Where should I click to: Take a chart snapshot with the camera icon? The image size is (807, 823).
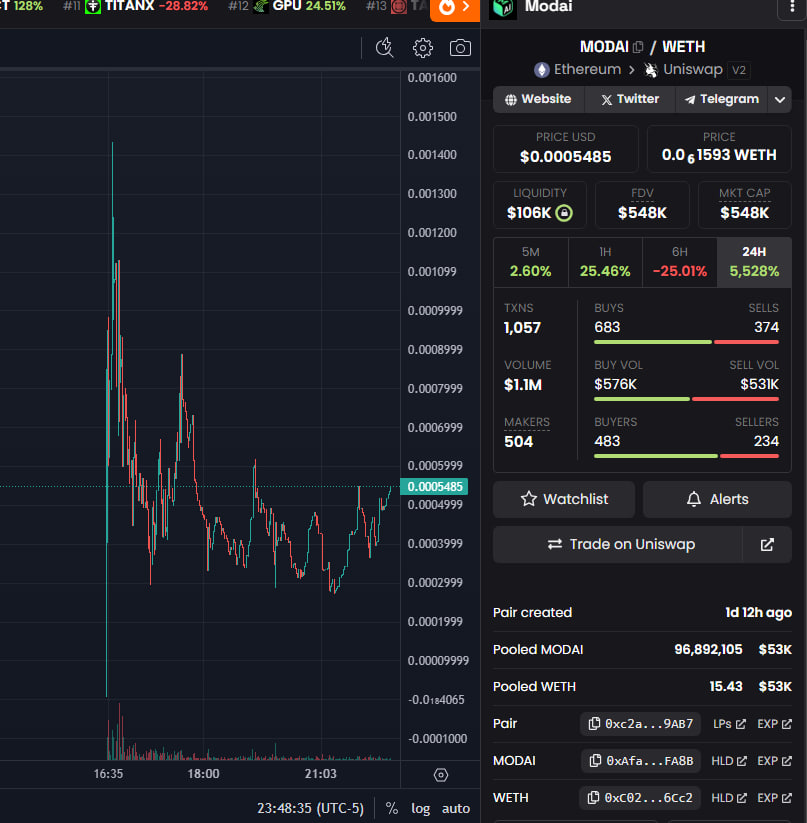[460, 47]
